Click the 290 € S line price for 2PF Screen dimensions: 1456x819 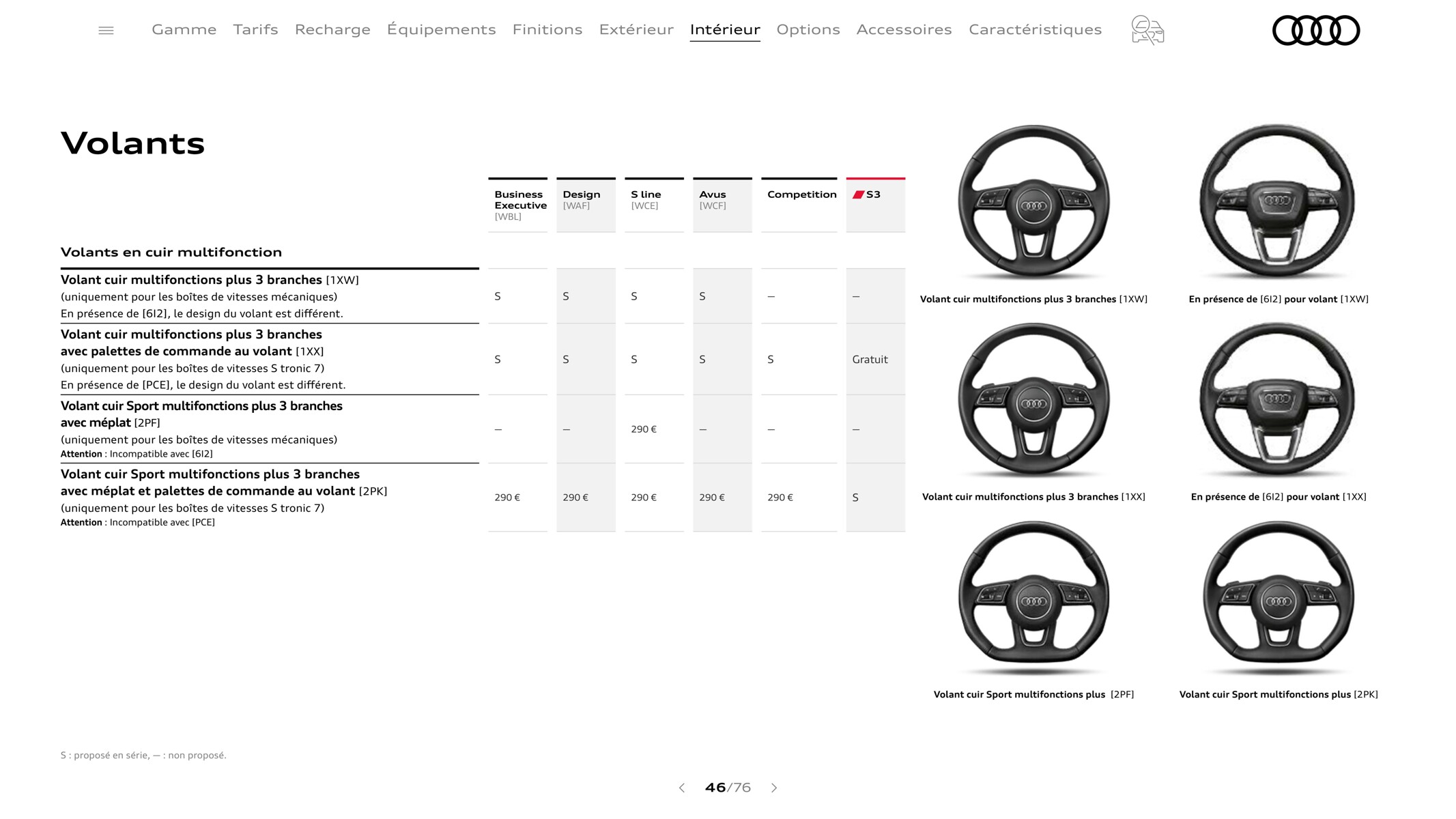click(644, 429)
